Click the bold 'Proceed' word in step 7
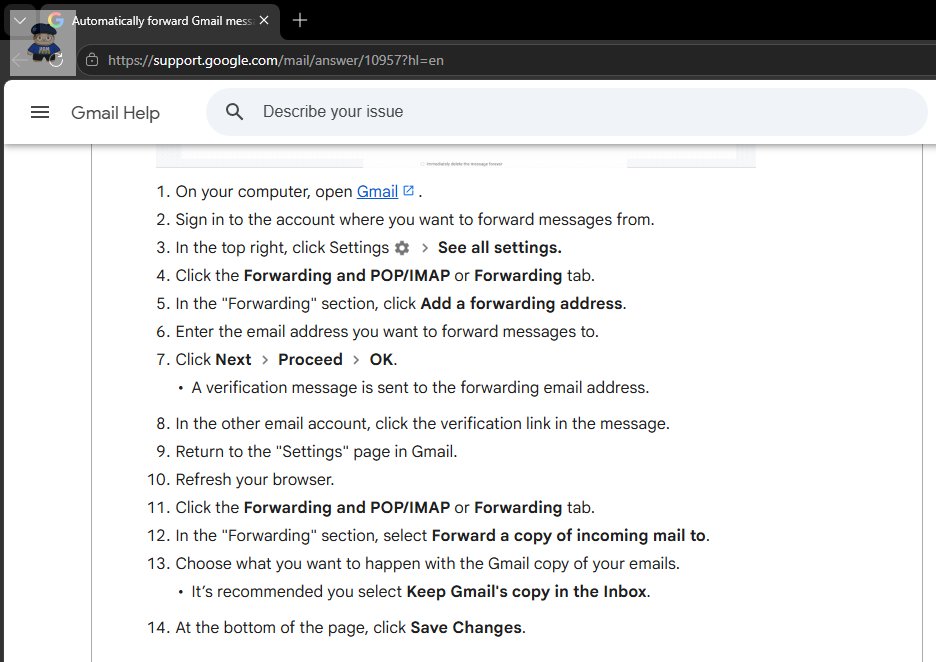 [310, 360]
